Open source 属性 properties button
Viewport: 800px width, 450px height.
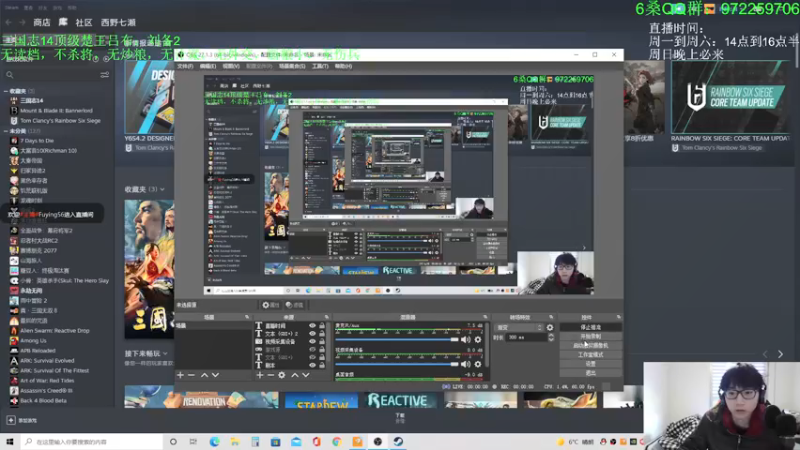point(271,305)
